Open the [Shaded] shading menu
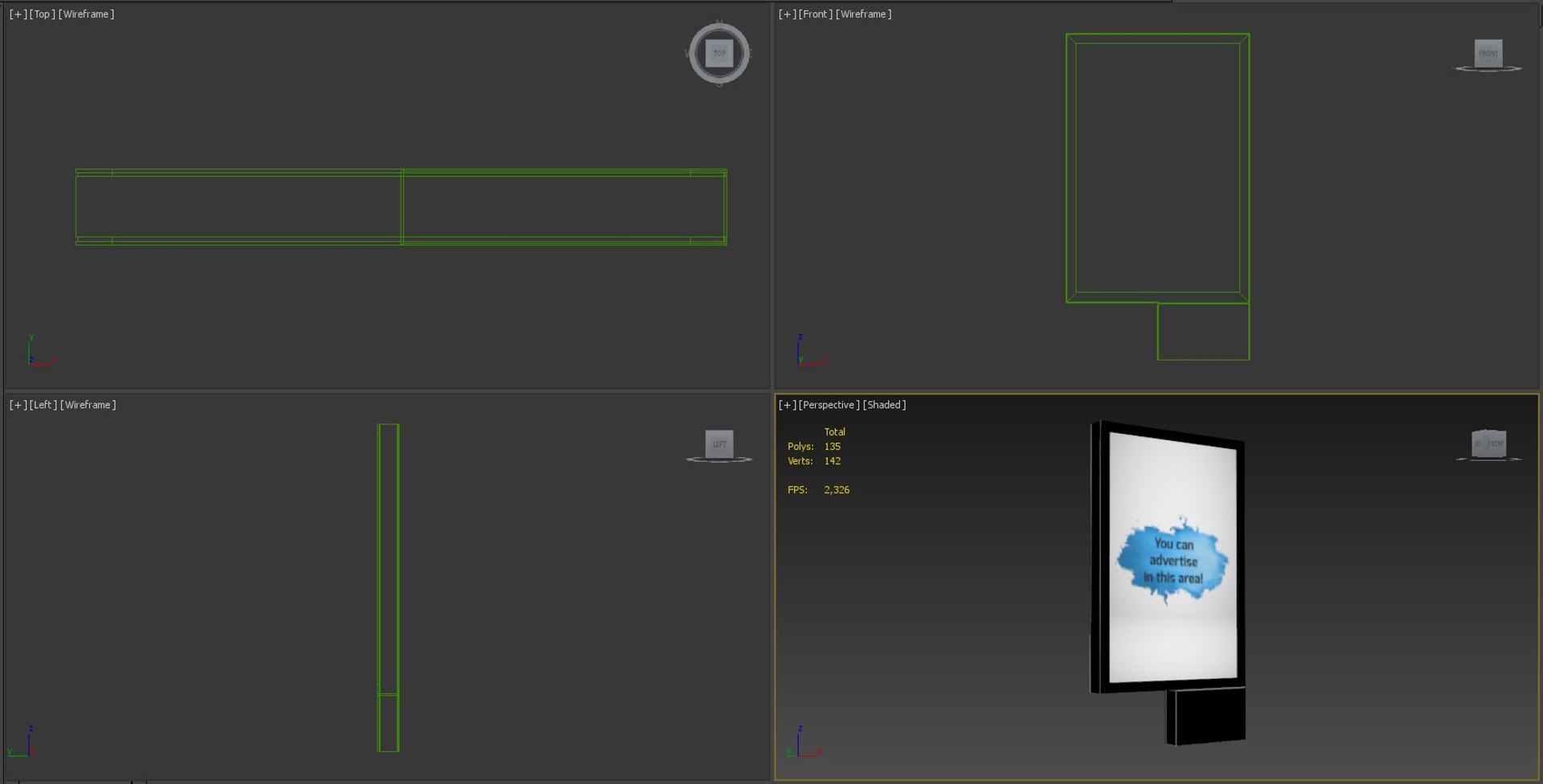Screen dimensions: 1543x784 point(884,405)
